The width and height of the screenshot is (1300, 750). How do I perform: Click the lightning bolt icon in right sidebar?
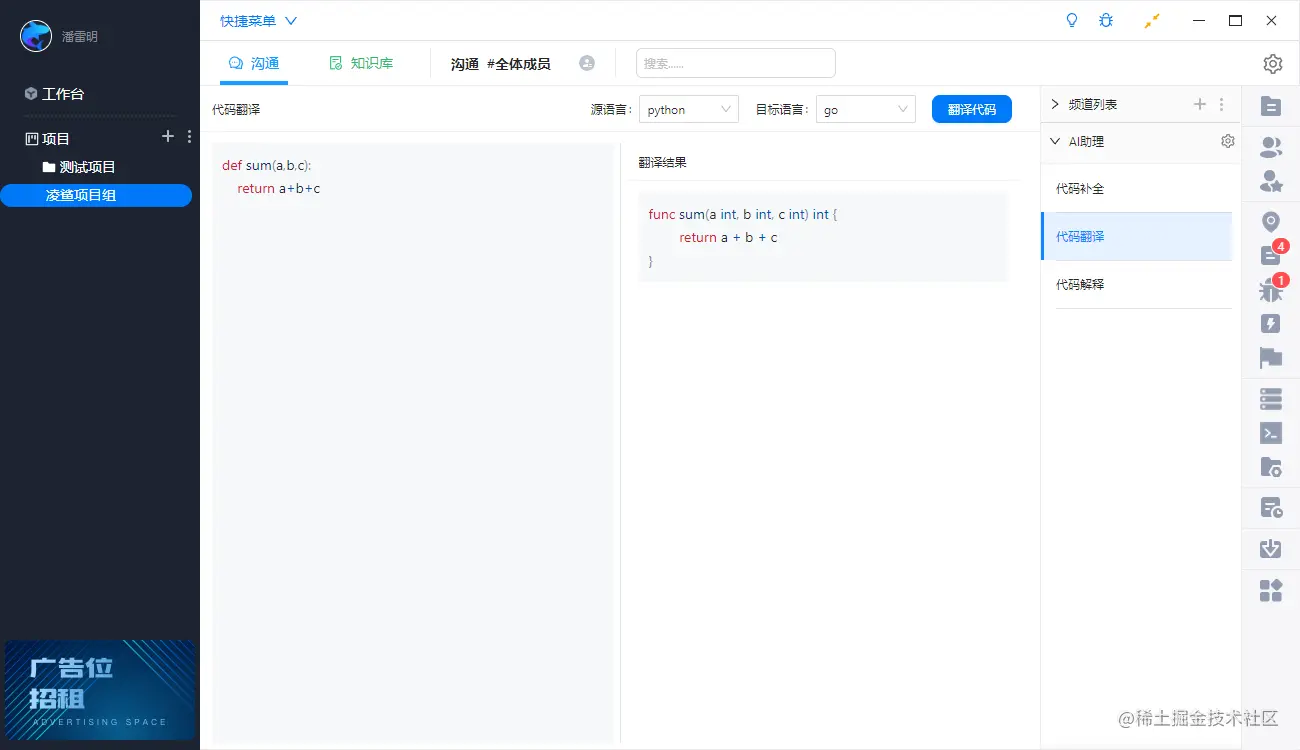tap(1271, 323)
